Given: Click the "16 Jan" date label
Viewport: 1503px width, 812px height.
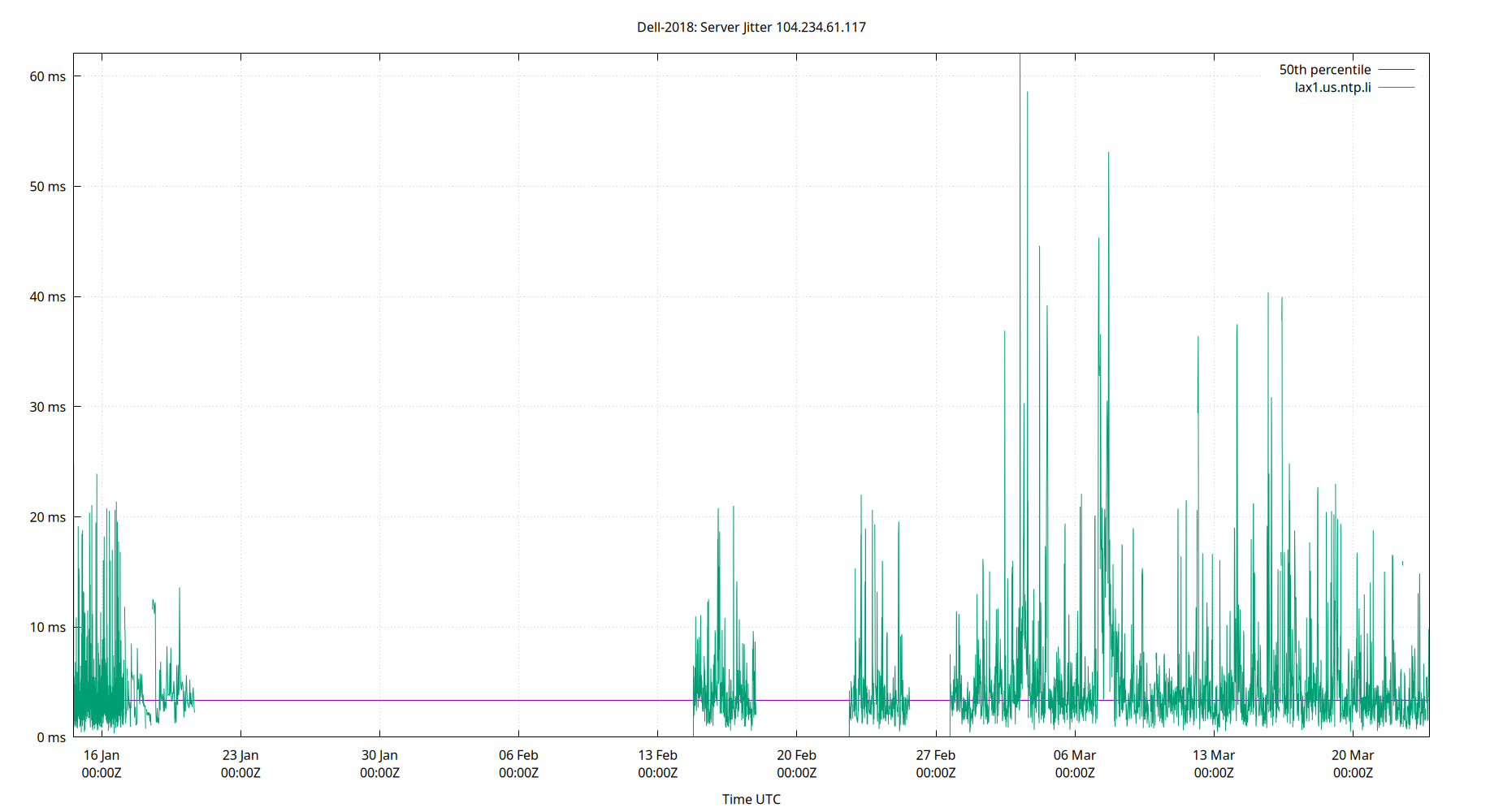Looking at the screenshot, I should click(x=101, y=754).
